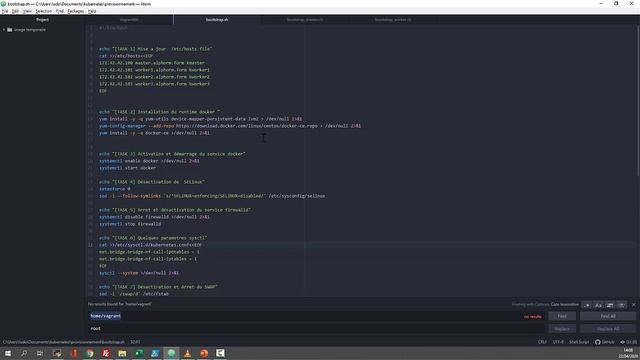
Task: Open the Chrome taskbar icon
Action: pyautogui.click(x=90, y=353)
